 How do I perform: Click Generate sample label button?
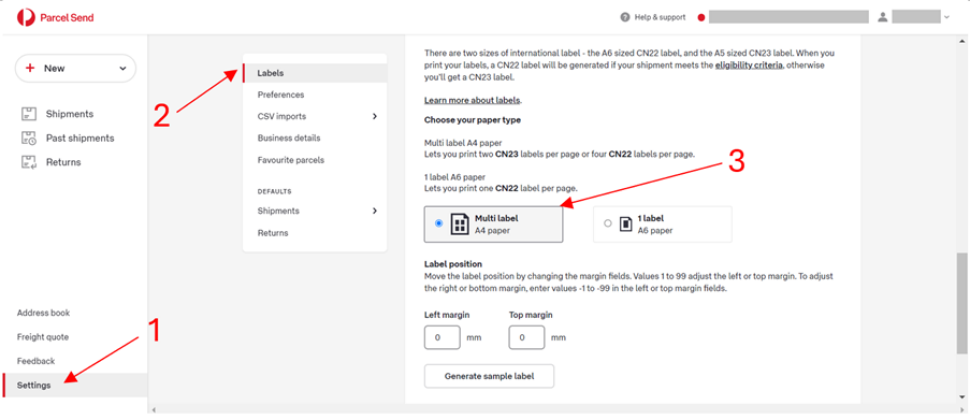point(489,376)
